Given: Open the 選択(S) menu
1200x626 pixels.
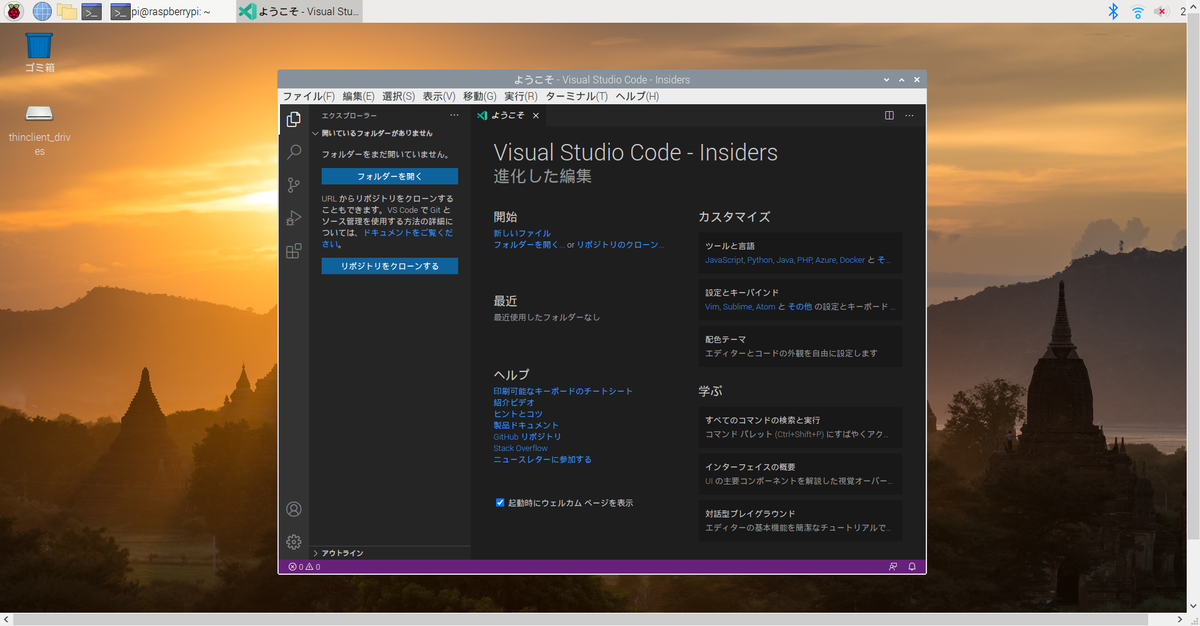Looking at the screenshot, I should 398,96.
